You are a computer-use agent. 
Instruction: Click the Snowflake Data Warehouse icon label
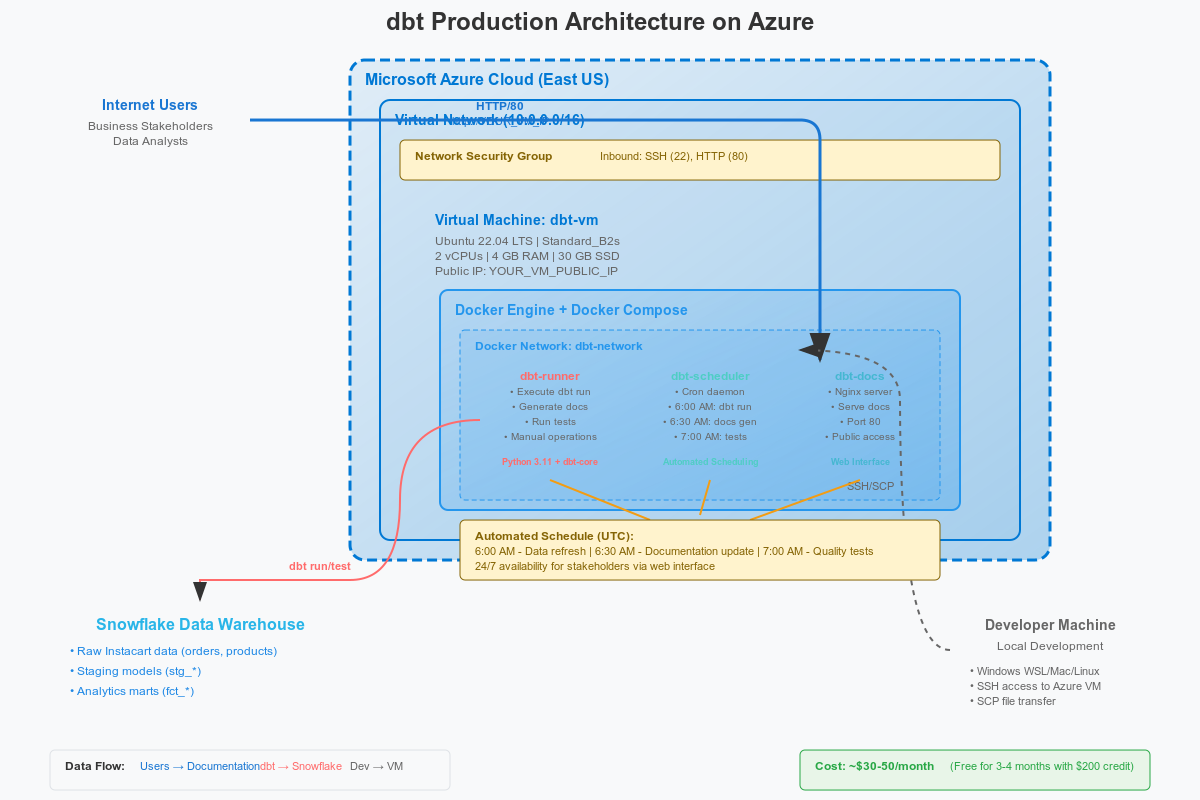coord(200,624)
